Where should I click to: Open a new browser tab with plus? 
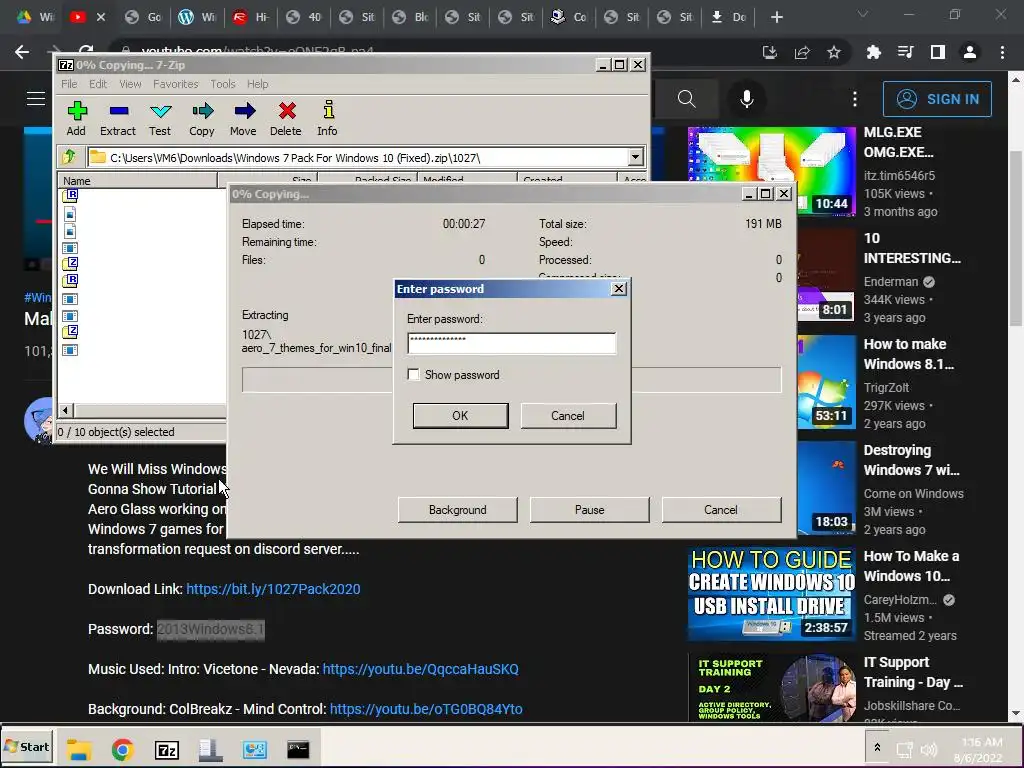point(776,18)
